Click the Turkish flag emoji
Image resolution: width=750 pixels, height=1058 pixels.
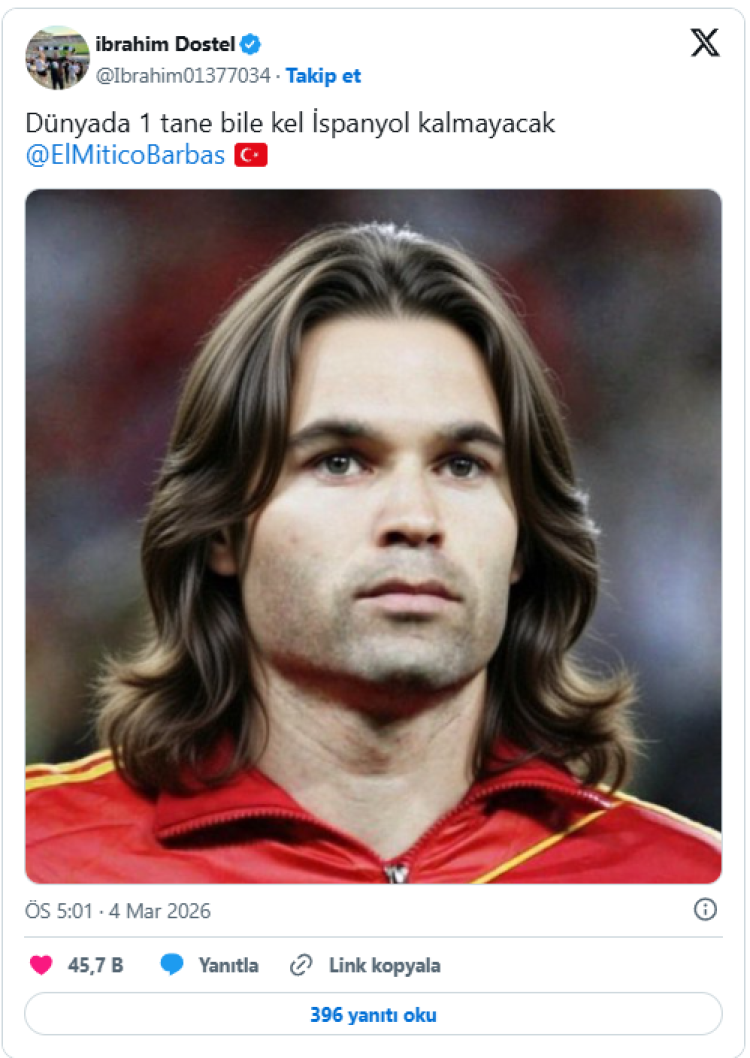[x=251, y=155]
